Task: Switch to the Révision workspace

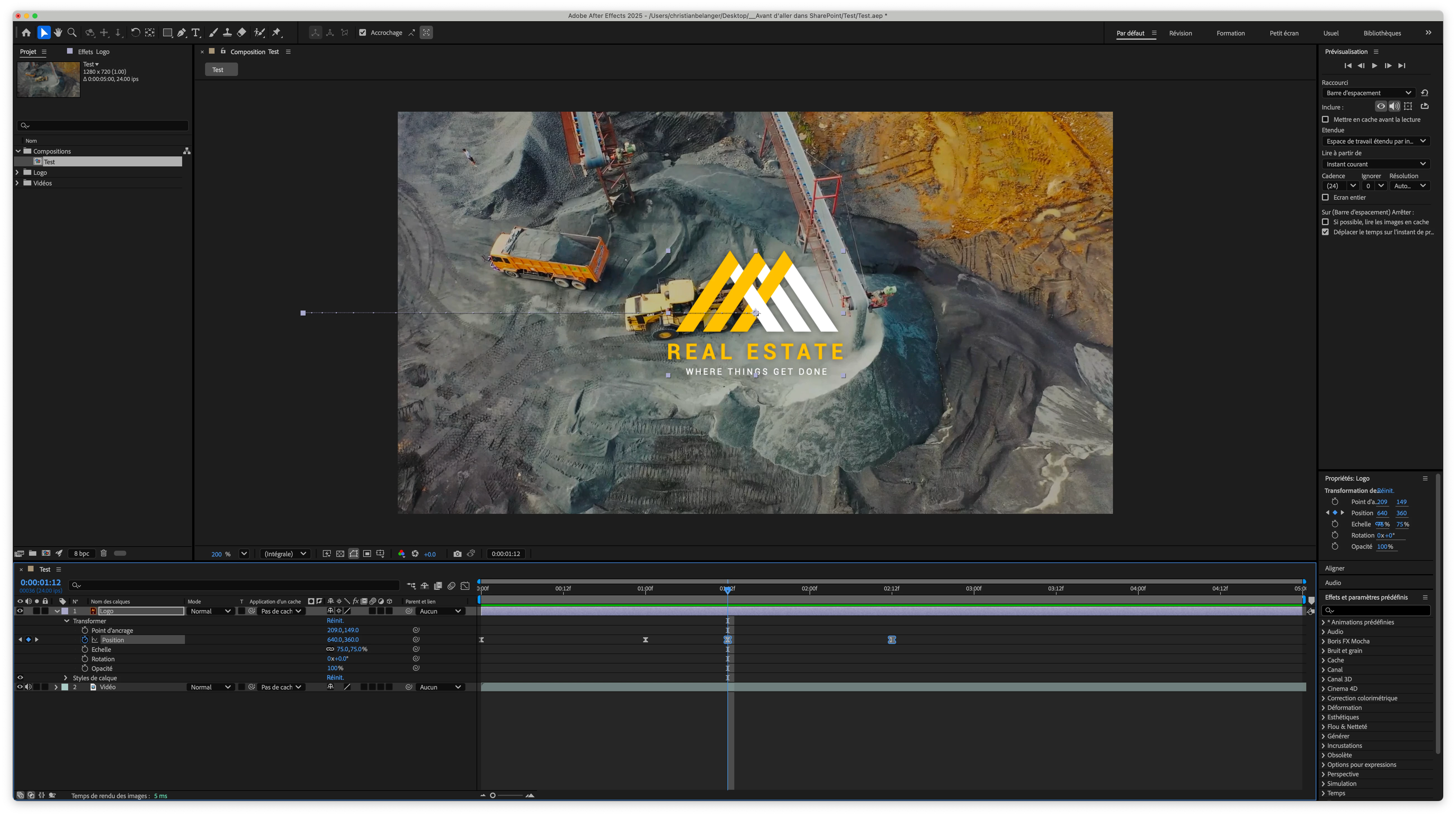Action: [x=1180, y=33]
